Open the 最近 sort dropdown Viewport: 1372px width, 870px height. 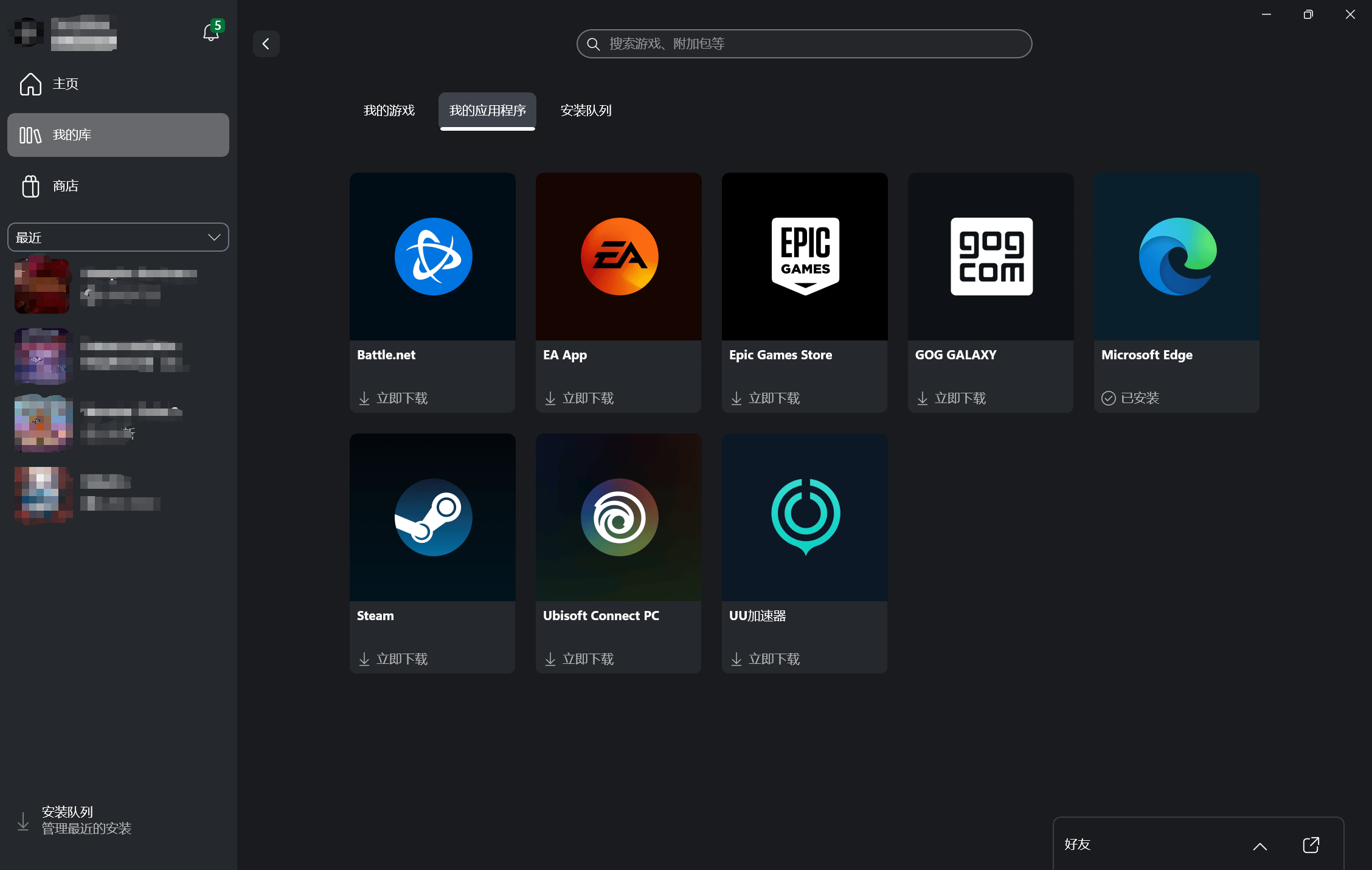tap(118, 237)
